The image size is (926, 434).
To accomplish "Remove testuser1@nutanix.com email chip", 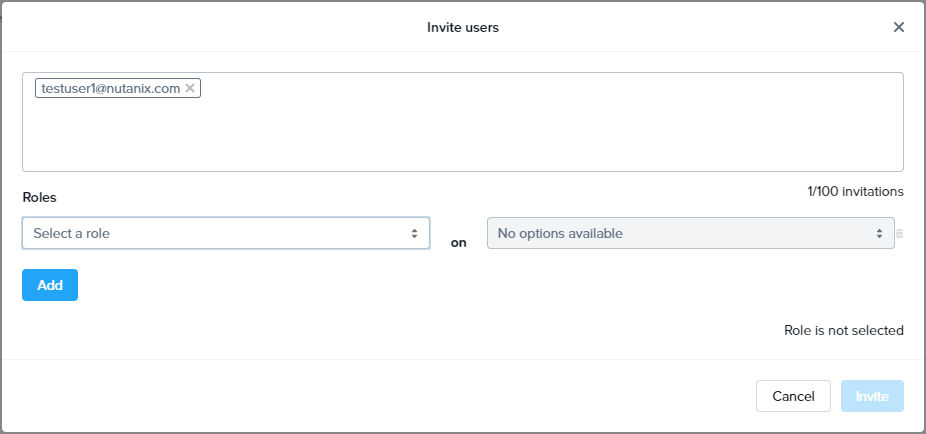I will (190, 88).
